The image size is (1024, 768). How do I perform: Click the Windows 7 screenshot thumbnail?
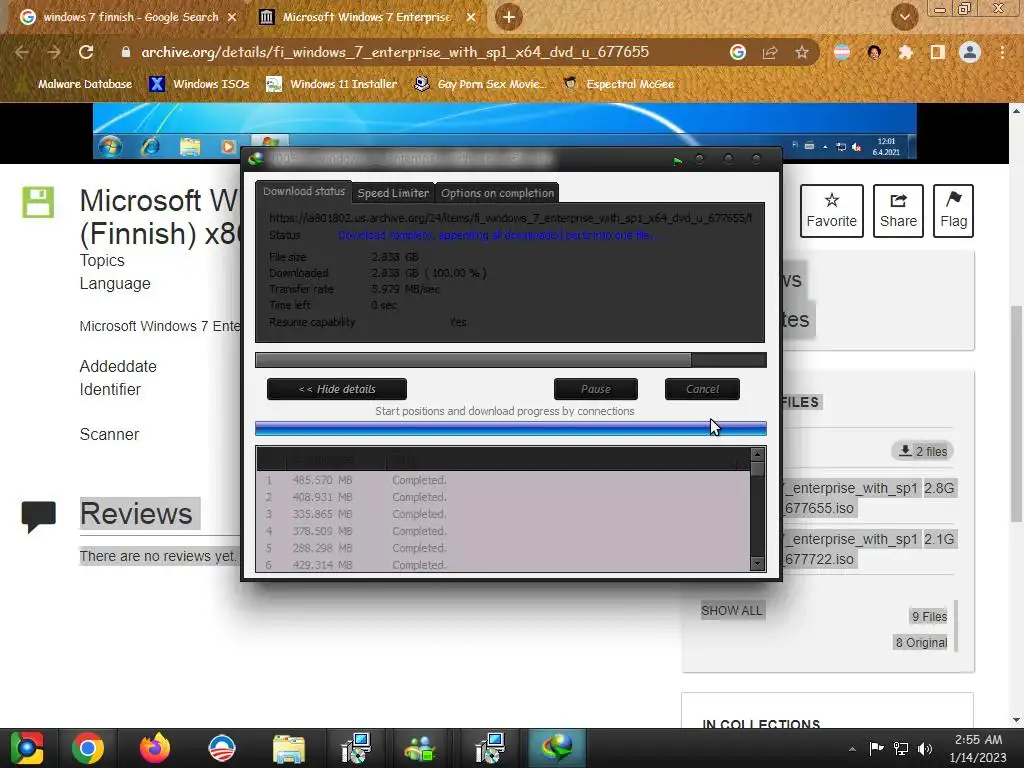pyautogui.click(x=504, y=131)
